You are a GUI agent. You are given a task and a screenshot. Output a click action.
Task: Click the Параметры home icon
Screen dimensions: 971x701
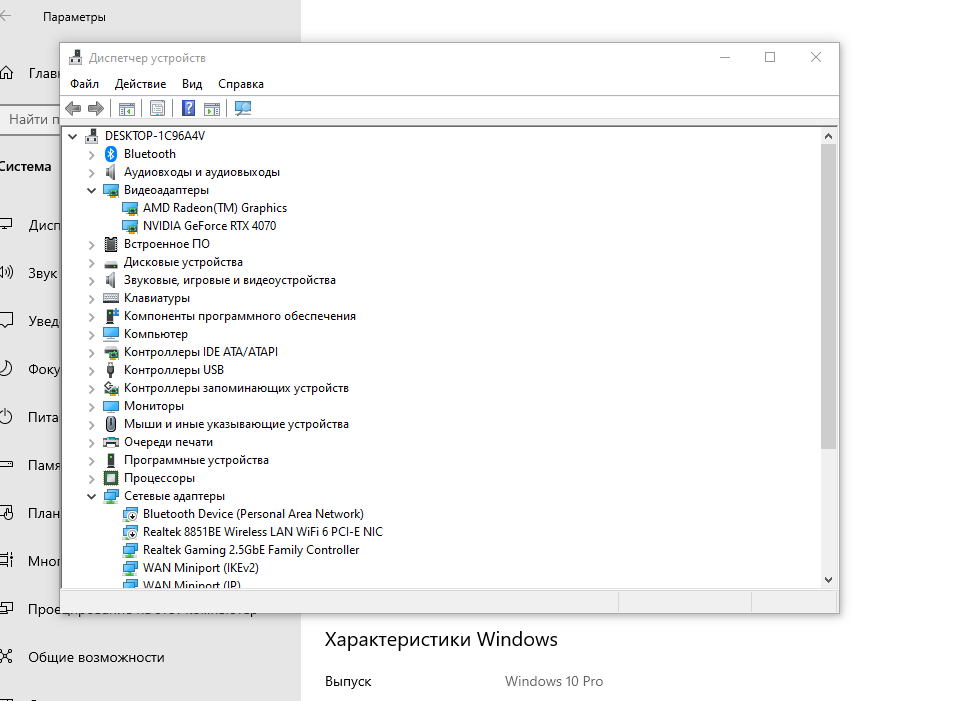click(6, 73)
